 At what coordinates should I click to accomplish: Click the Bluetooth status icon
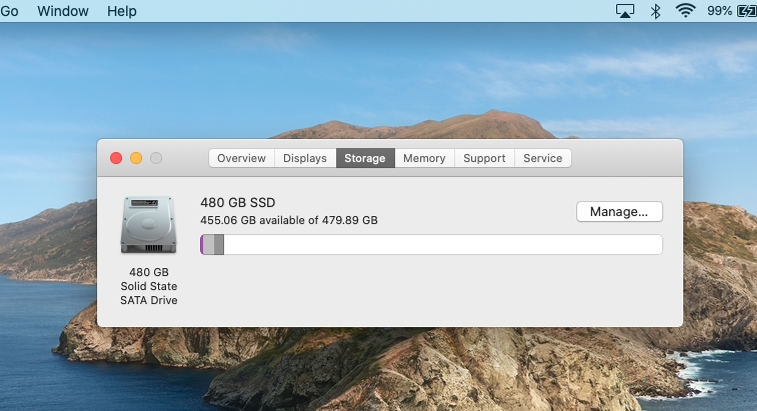pos(655,11)
